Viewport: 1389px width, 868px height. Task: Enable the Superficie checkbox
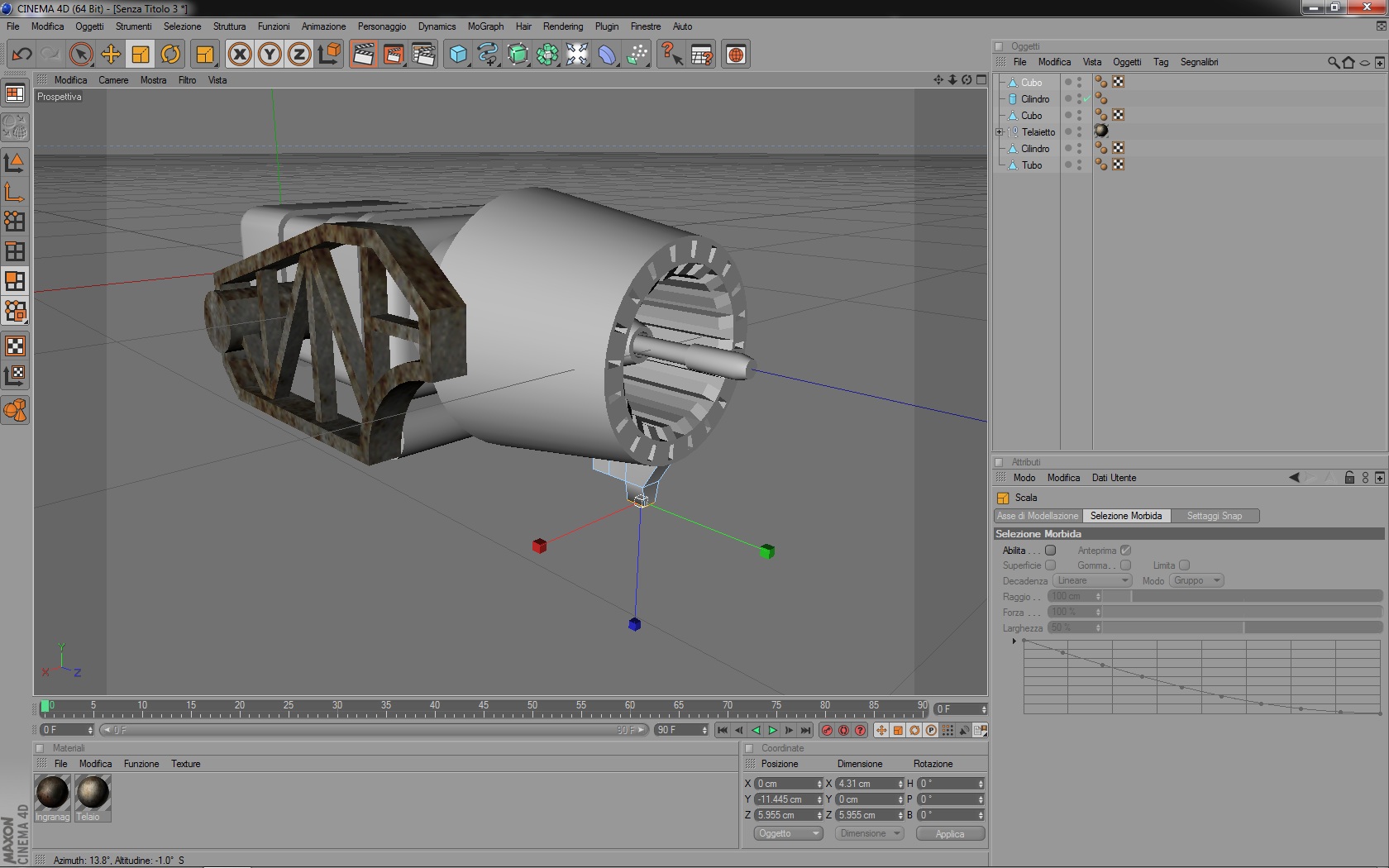pyautogui.click(x=1050, y=565)
